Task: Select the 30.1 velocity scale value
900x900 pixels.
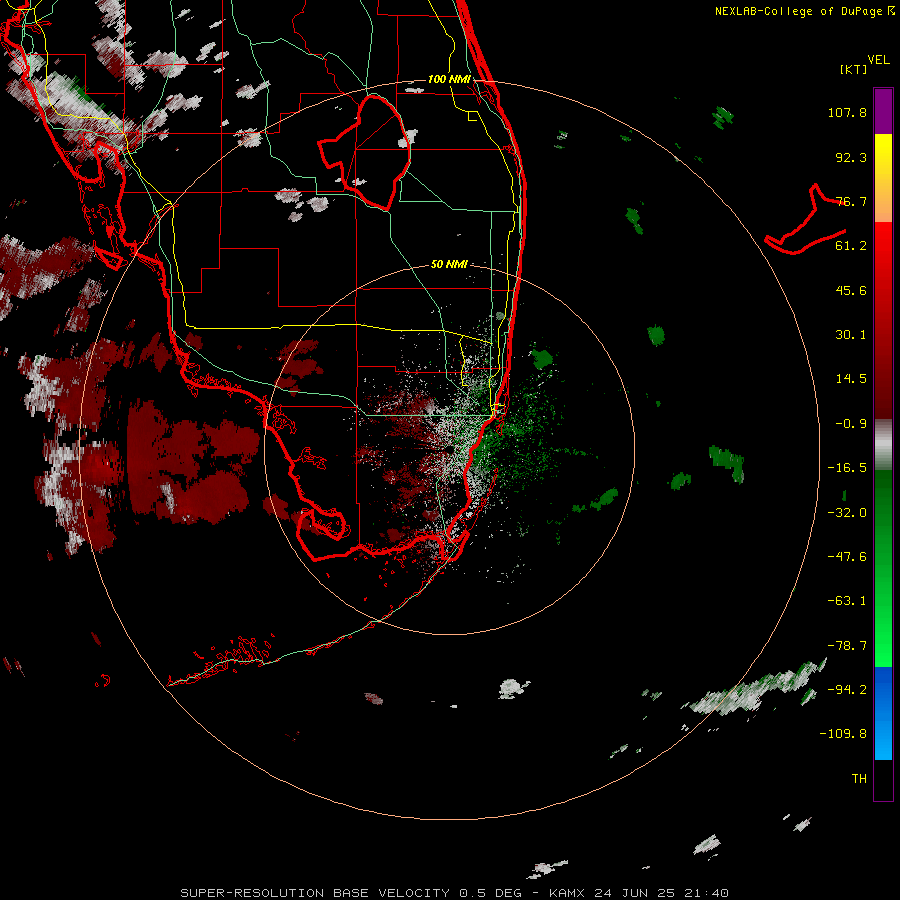Action: click(x=851, y=335)
